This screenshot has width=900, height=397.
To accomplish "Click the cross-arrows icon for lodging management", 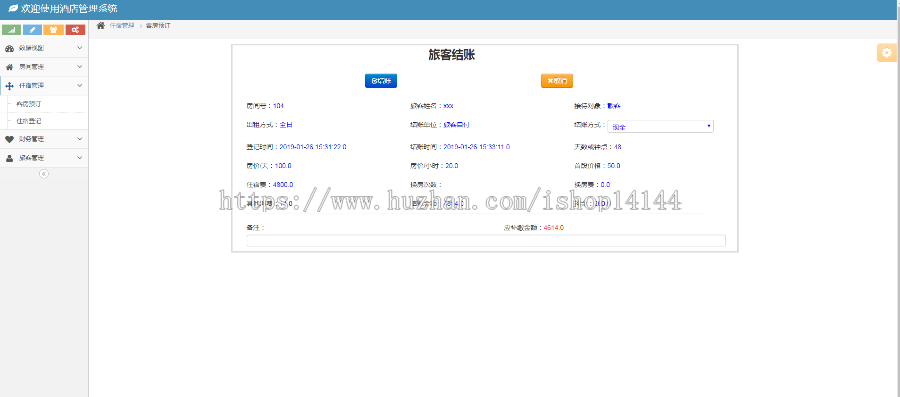I will (x=9, y=86).
